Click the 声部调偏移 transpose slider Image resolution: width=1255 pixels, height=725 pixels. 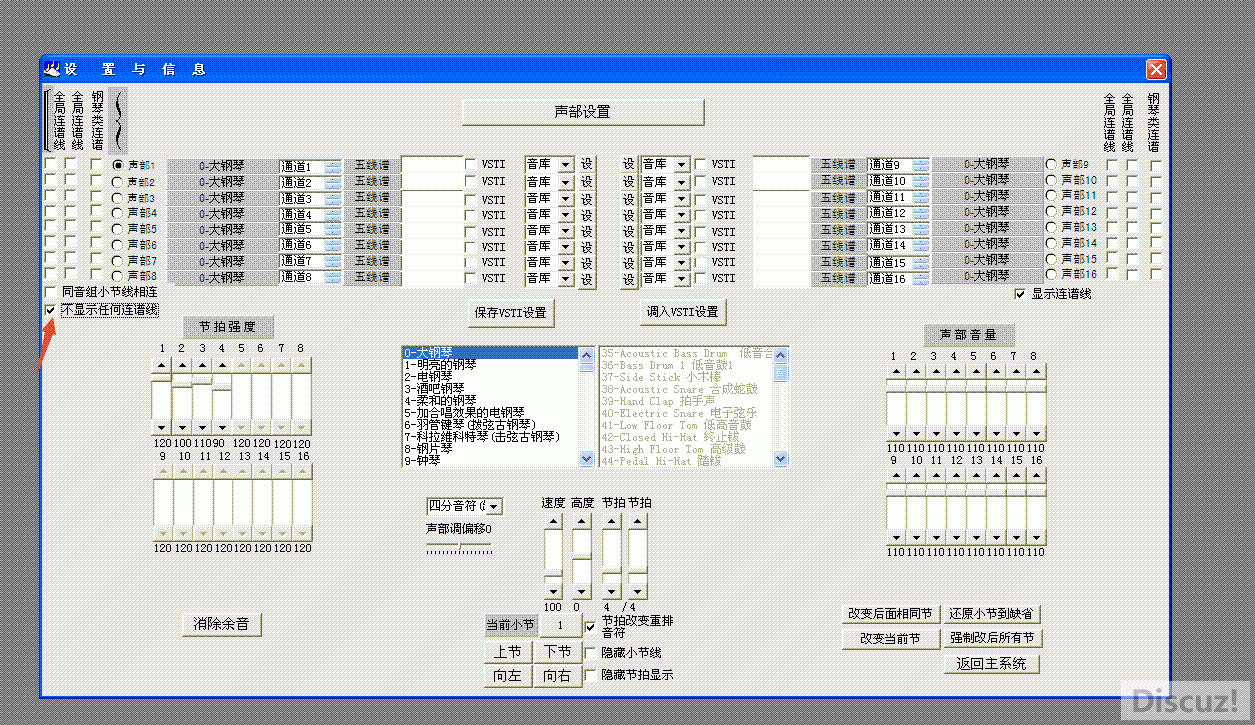point(459,547)
